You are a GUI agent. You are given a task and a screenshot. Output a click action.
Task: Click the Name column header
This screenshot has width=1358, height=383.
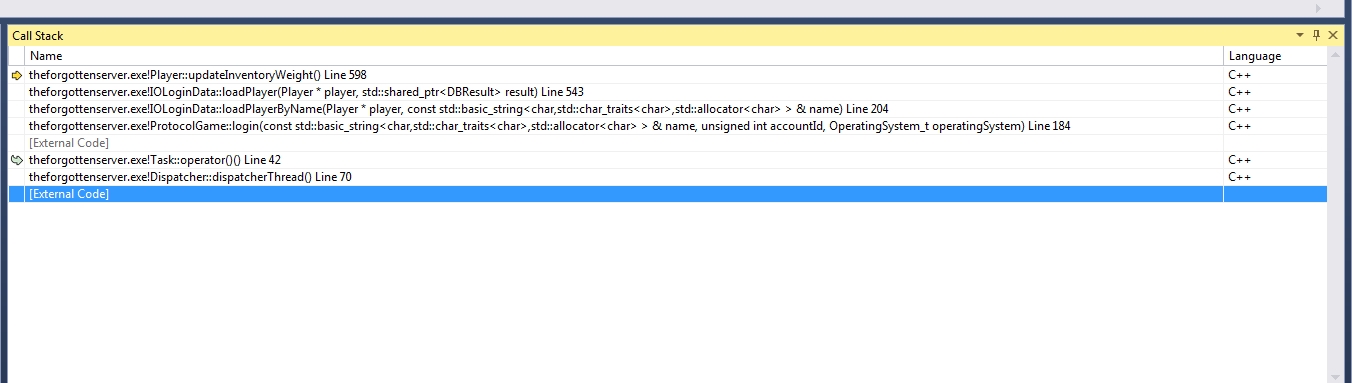(625, 56)
